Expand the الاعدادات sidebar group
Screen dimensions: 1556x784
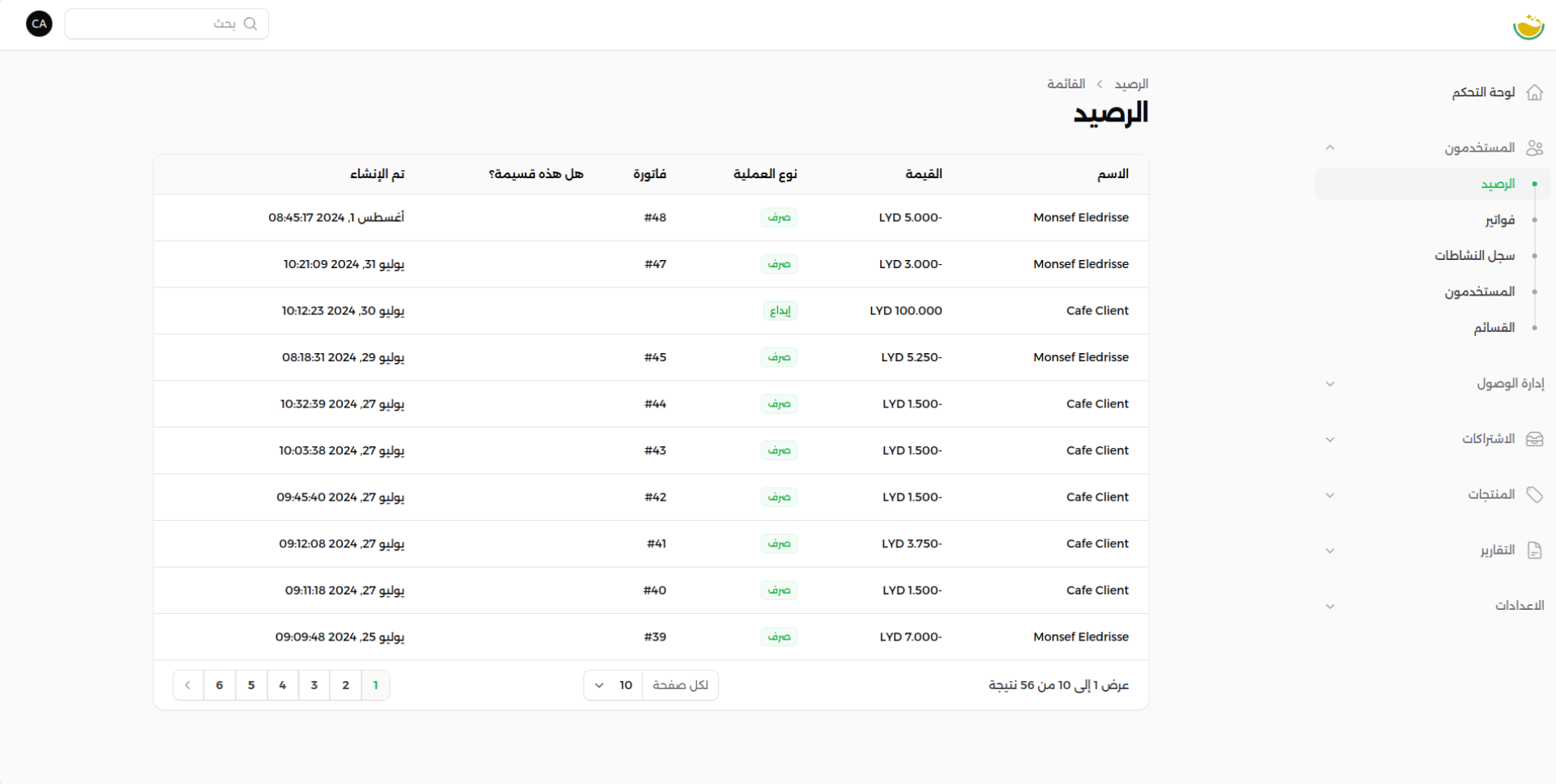[x=1330, y=606]
